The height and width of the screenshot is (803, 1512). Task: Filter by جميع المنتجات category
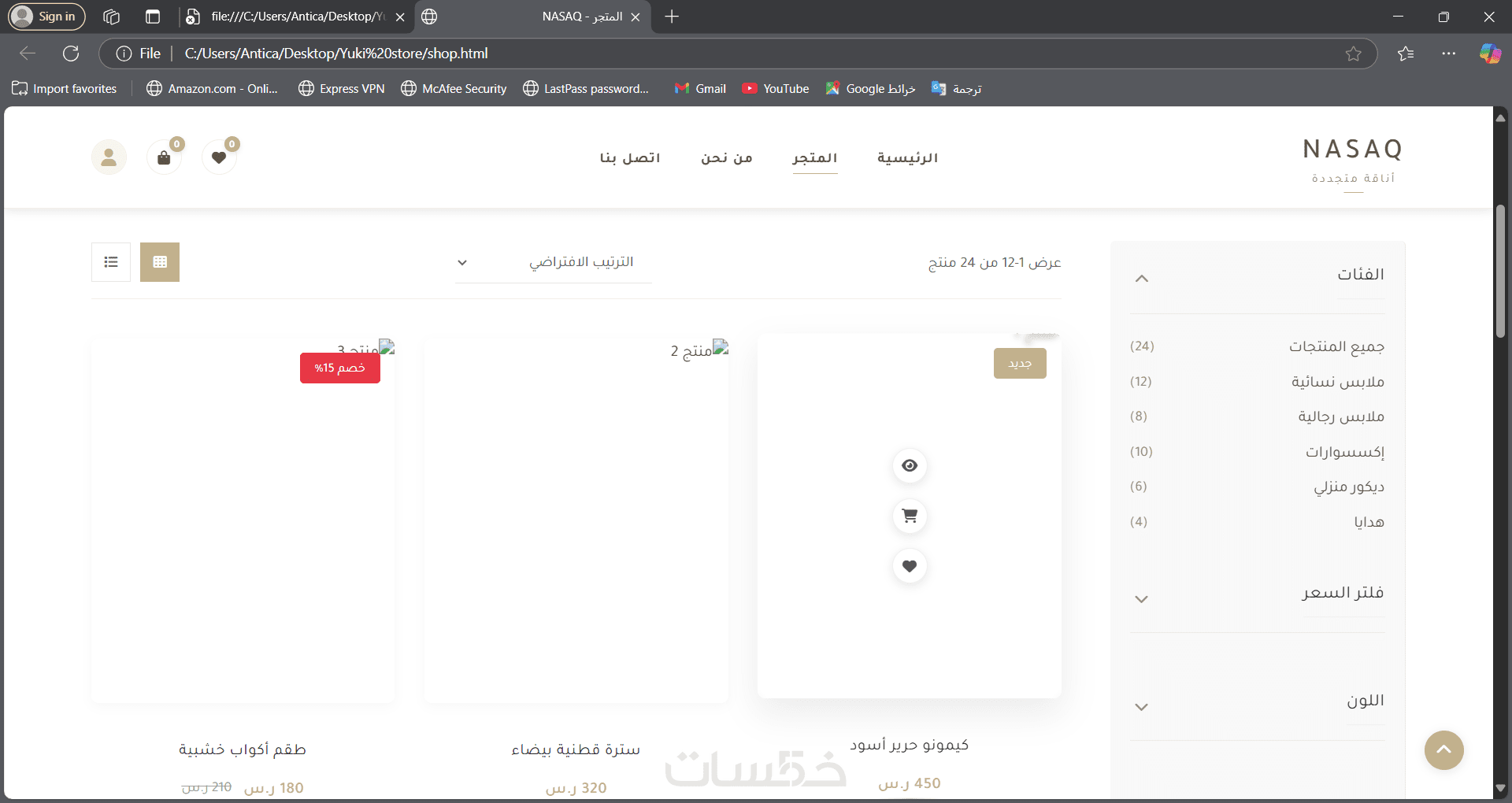tap(1336, 346)
